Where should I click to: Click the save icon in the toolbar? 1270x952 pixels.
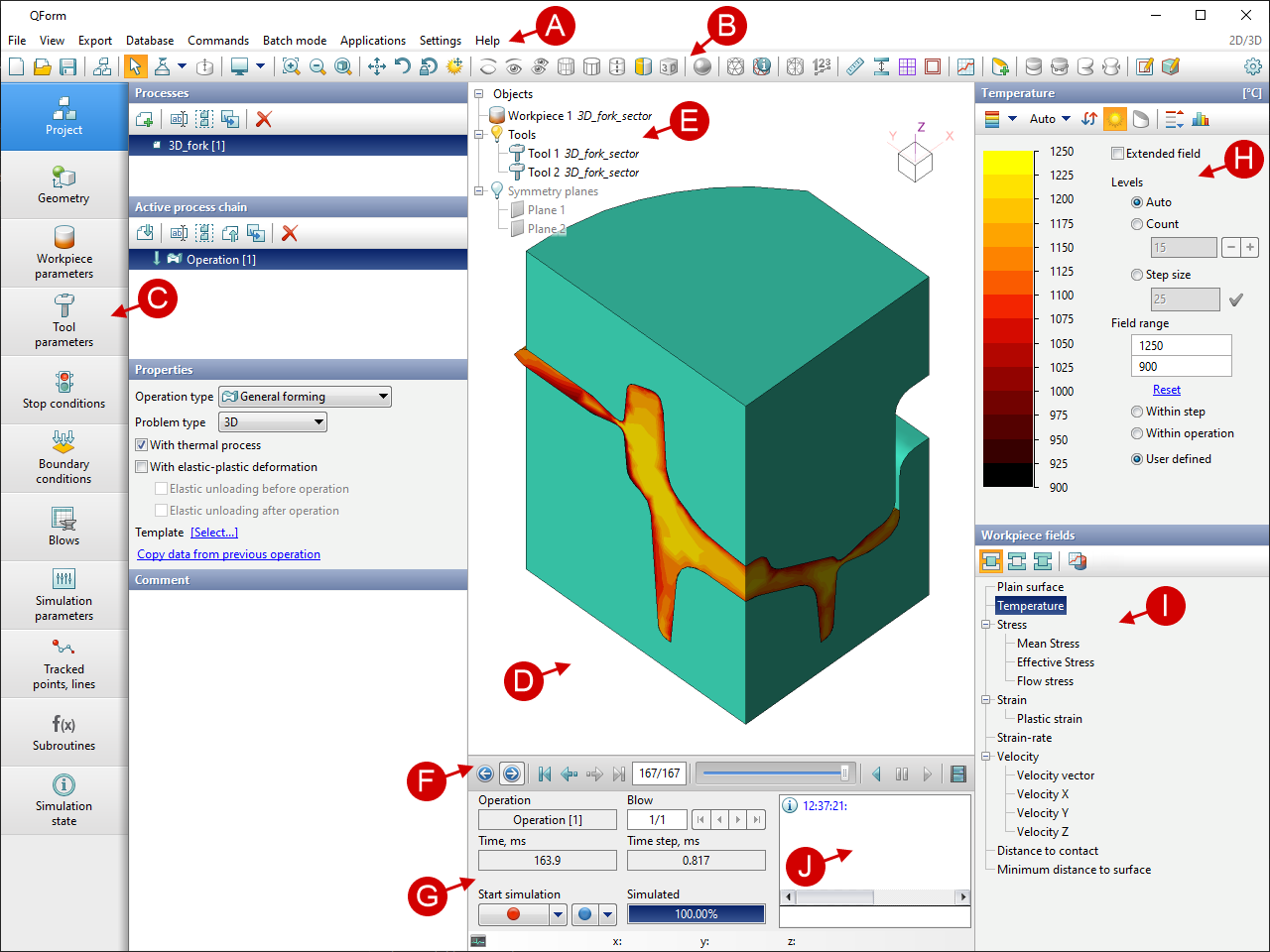[x=68, y=66]
